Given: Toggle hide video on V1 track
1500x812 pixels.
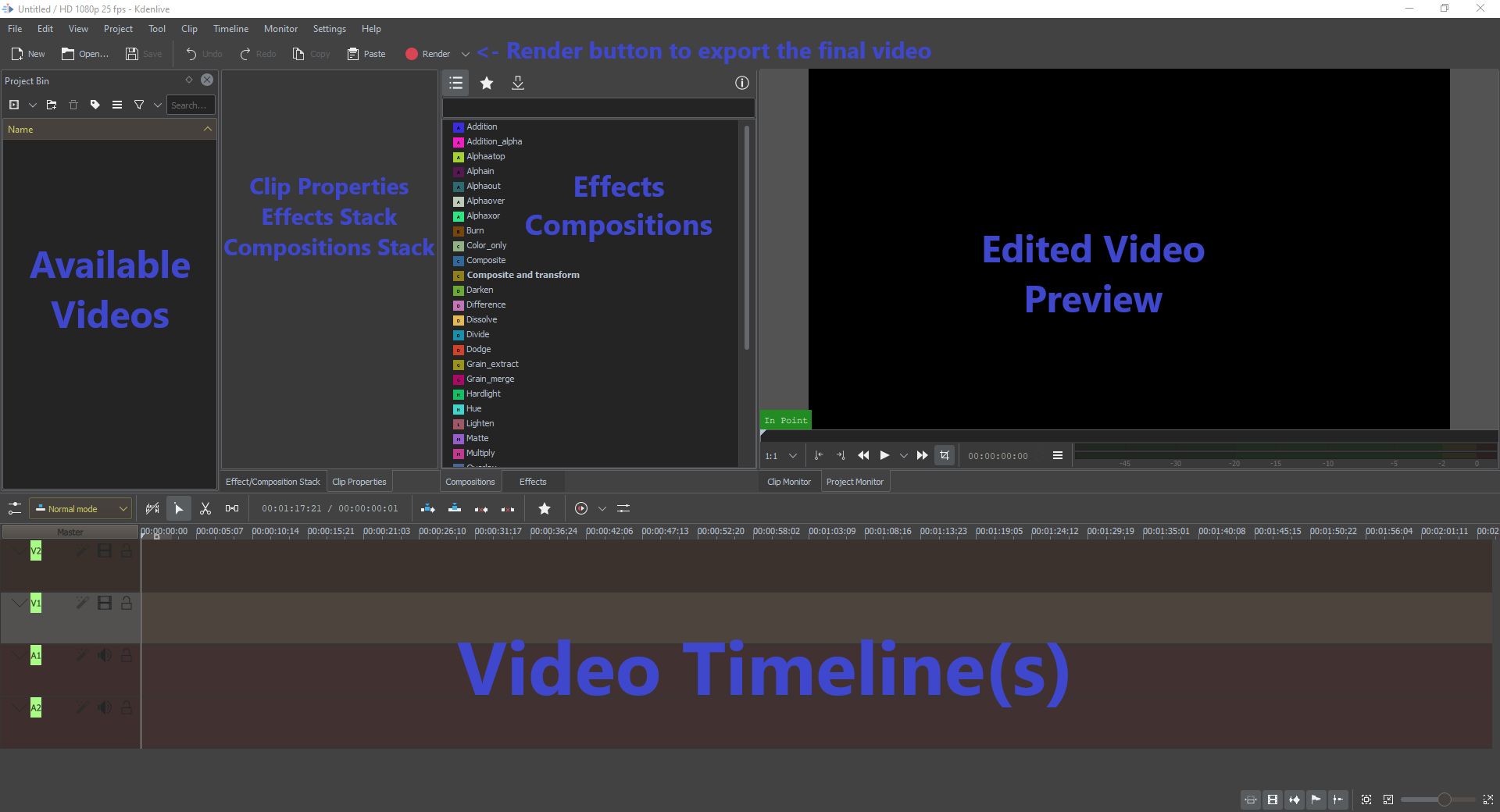Looking at the screenshot, I should coord(105,603).
